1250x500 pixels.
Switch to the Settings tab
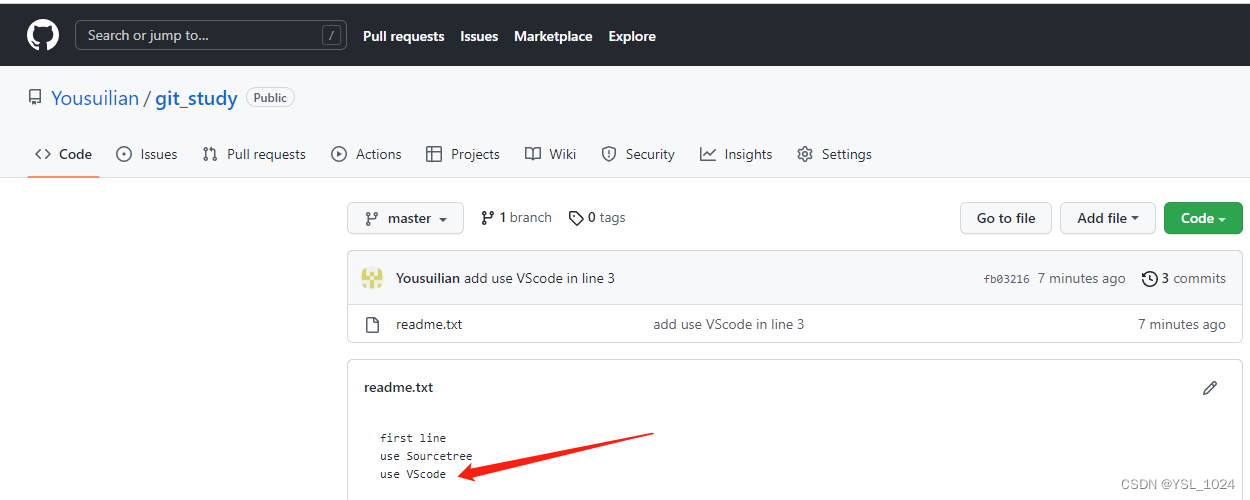click(x=834, y=154)
